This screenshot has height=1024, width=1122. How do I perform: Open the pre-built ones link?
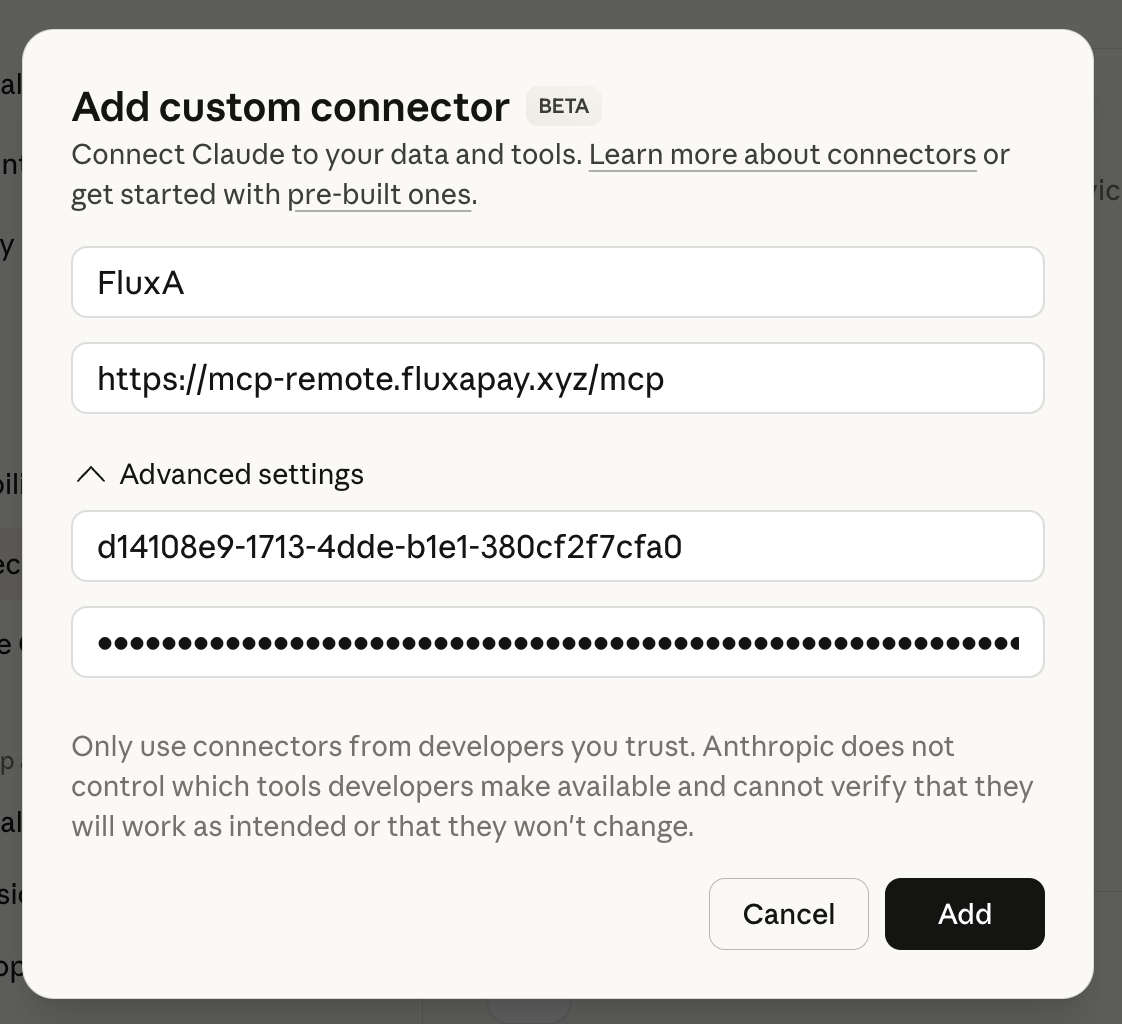coord(379,194)
